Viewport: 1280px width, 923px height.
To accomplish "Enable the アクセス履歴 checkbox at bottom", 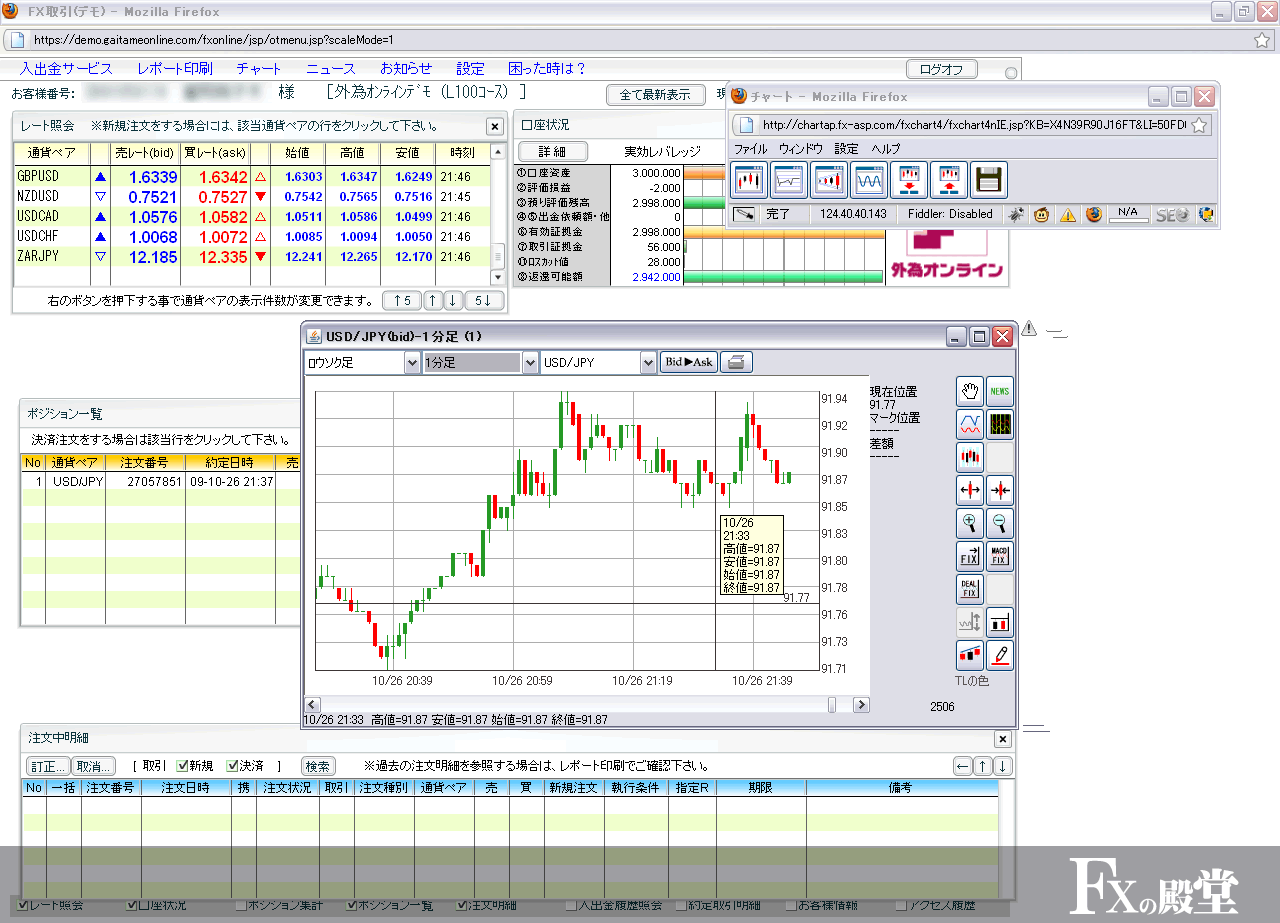I will click(x=902, y=906).
